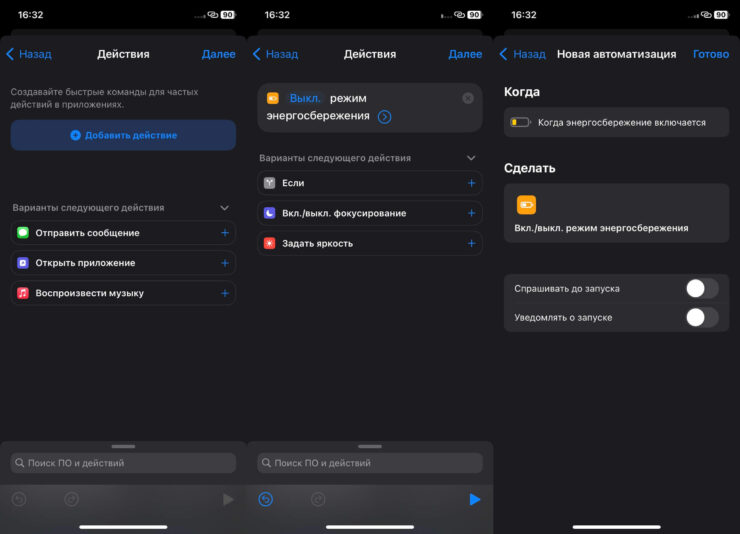Add Воспроизвести музыку with its plus icon
Screen dimensions: 740x534
[224, 293]
